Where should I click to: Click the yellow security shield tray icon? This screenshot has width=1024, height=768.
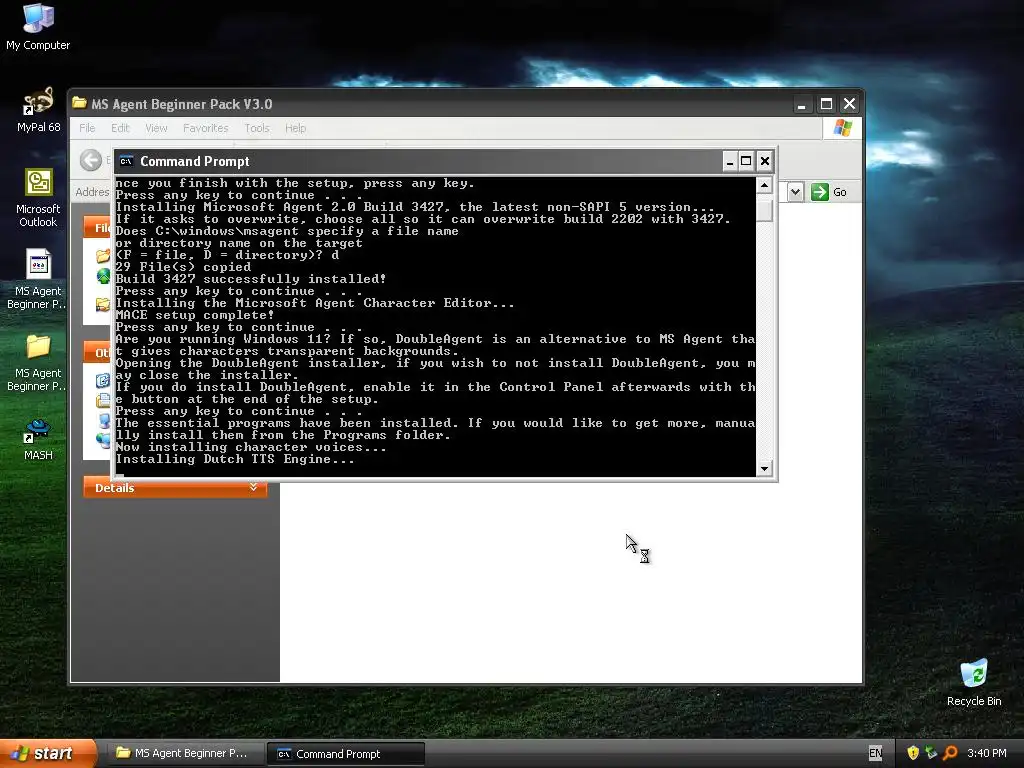[x=913, y=753]
